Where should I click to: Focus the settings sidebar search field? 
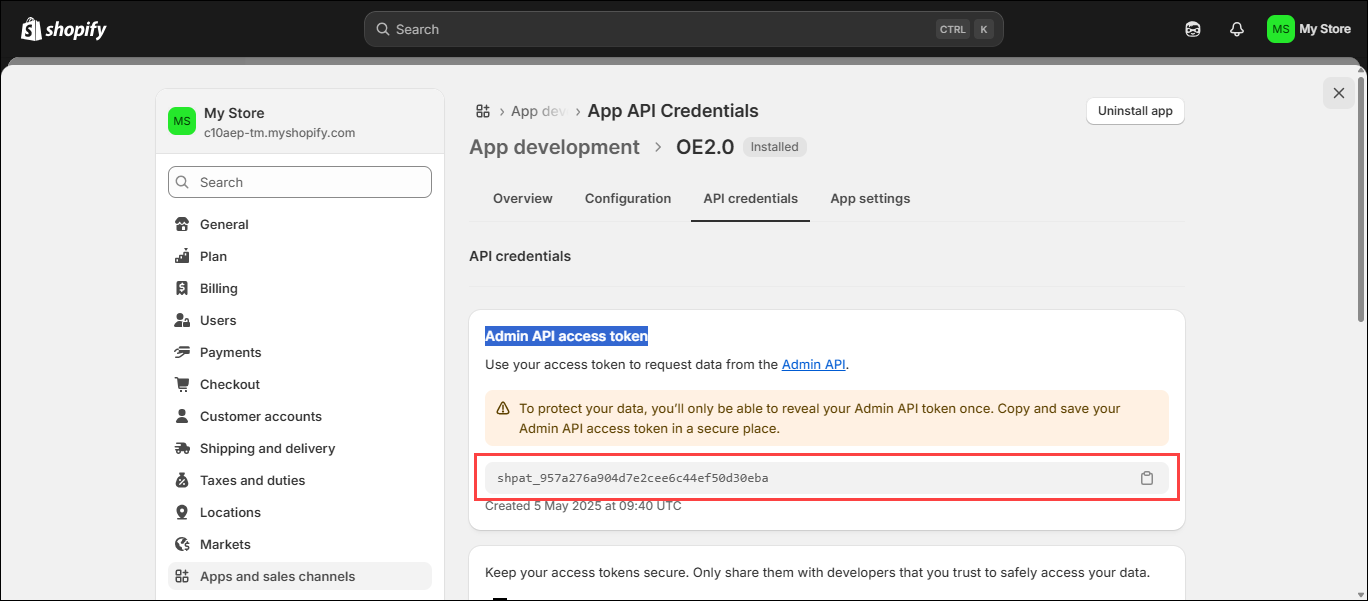point(300,182)
